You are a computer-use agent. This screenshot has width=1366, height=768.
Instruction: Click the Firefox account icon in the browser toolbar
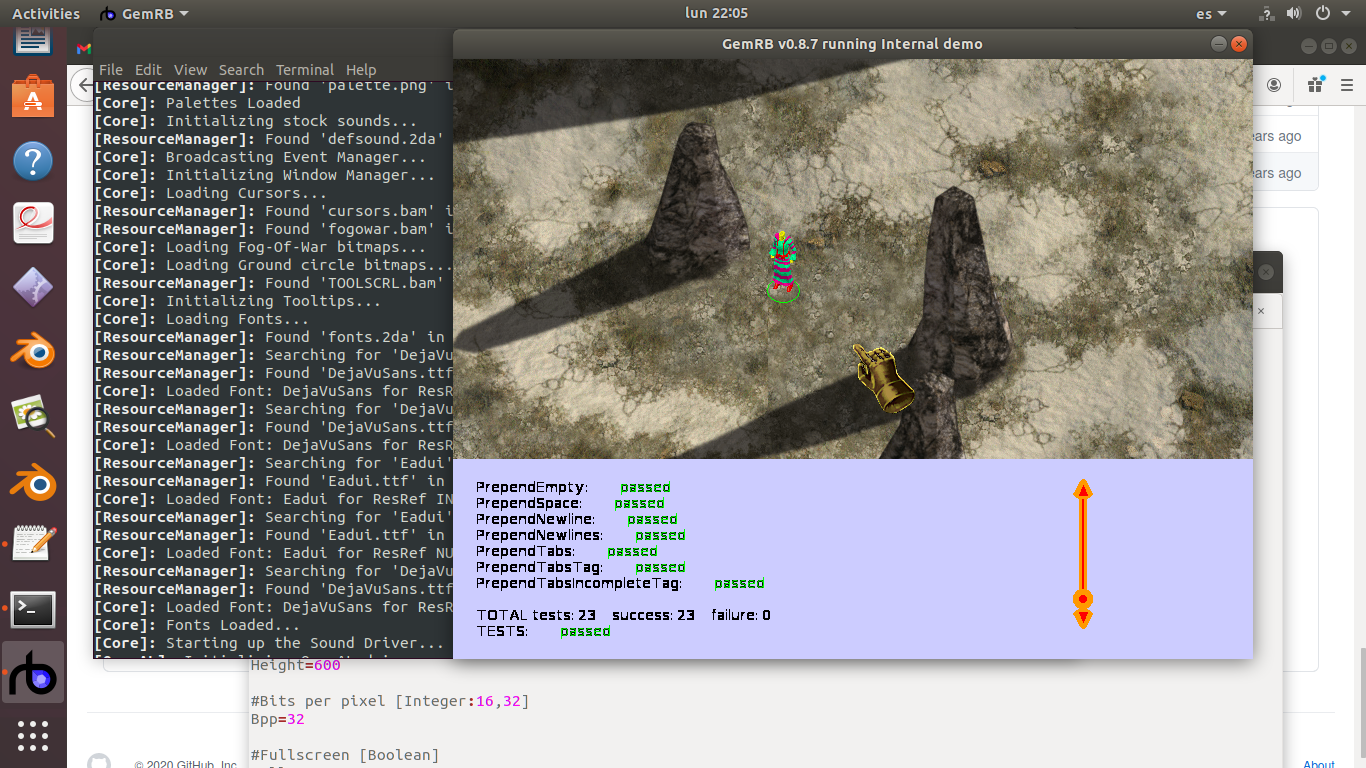coord(1274,85)
